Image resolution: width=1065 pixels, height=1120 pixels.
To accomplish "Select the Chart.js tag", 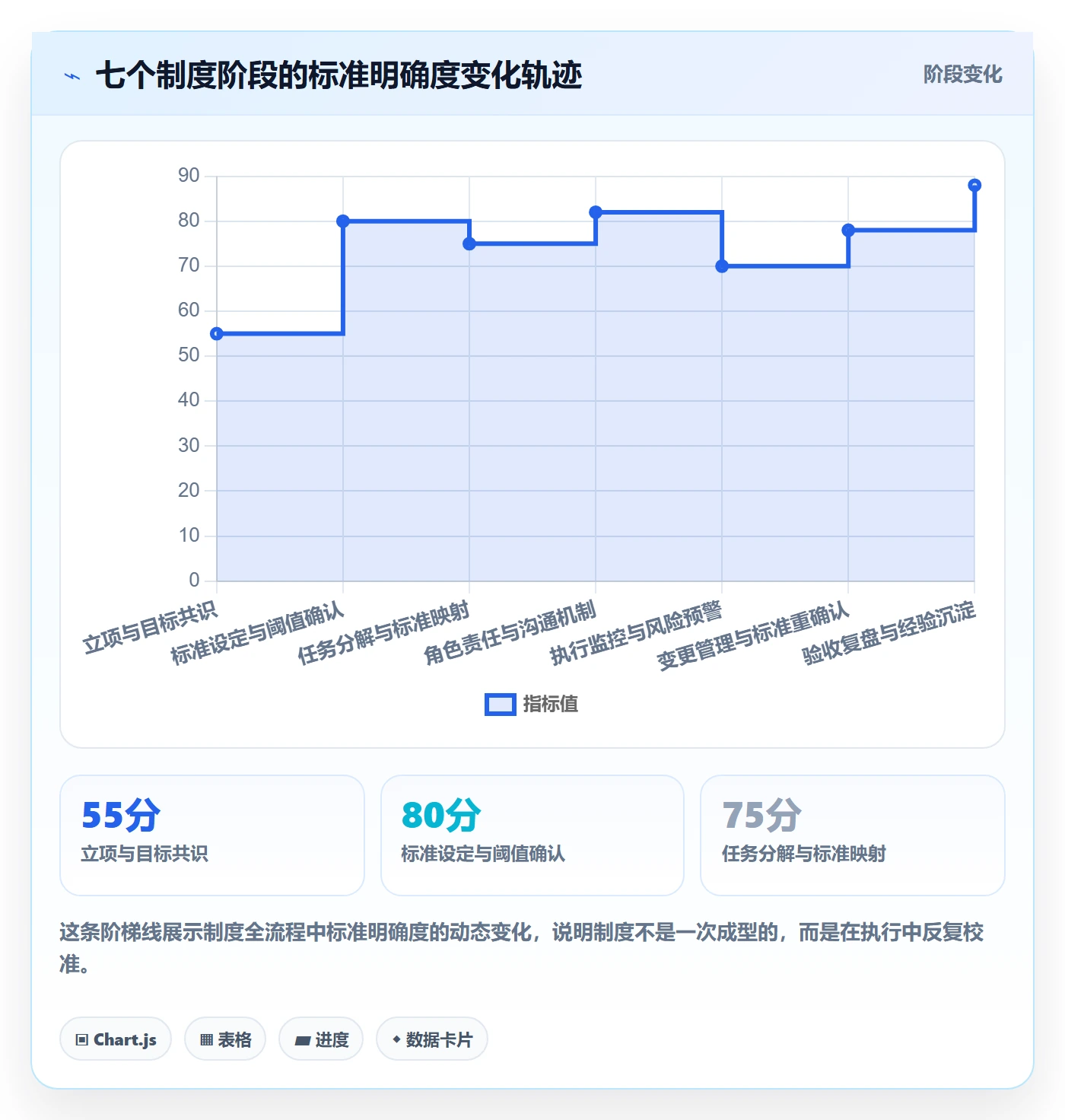I will click(116, 1039).
